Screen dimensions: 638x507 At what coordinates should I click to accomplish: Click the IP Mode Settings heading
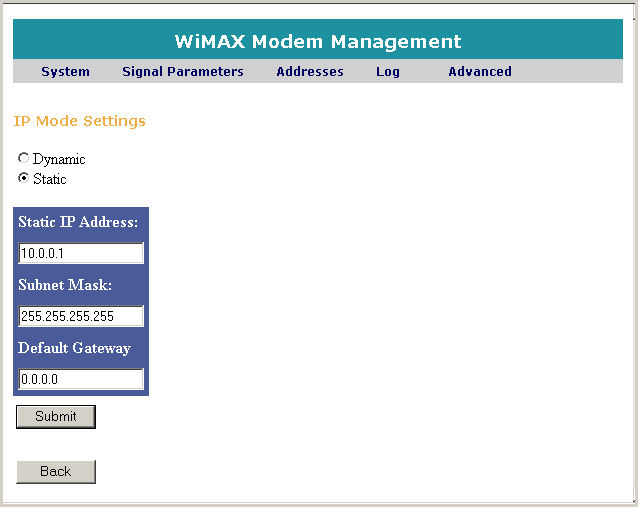(x=79, y=121)
